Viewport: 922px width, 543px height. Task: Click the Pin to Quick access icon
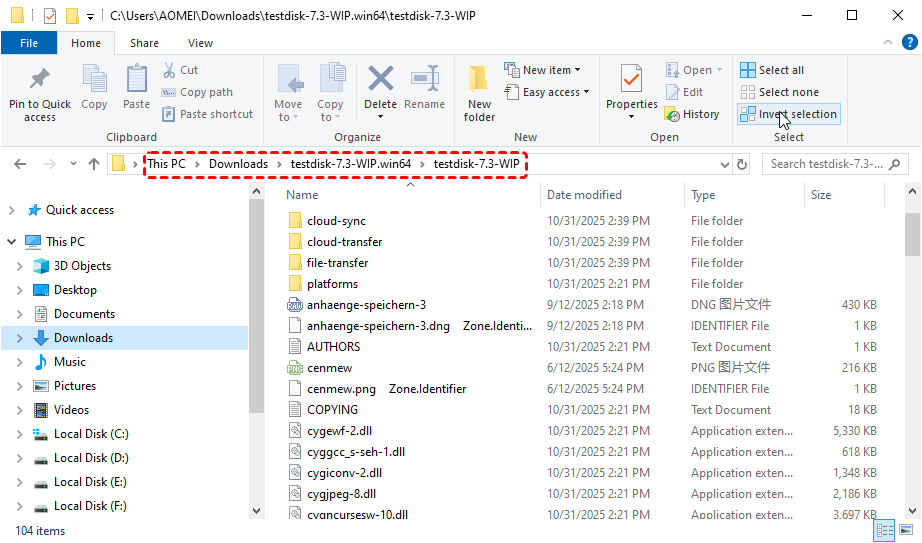40,80
